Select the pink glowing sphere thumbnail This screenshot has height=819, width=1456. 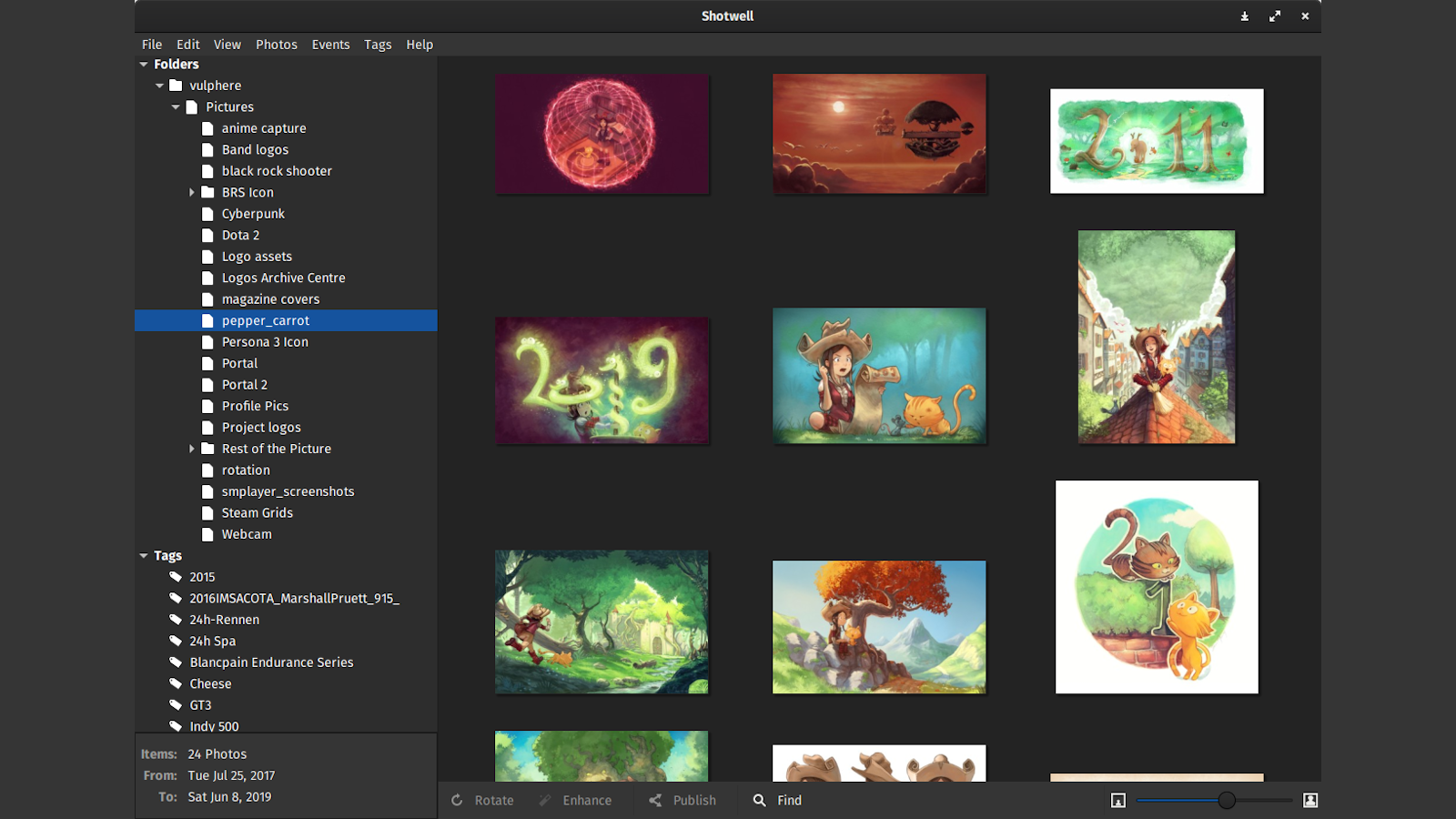(x=602, y=134)
